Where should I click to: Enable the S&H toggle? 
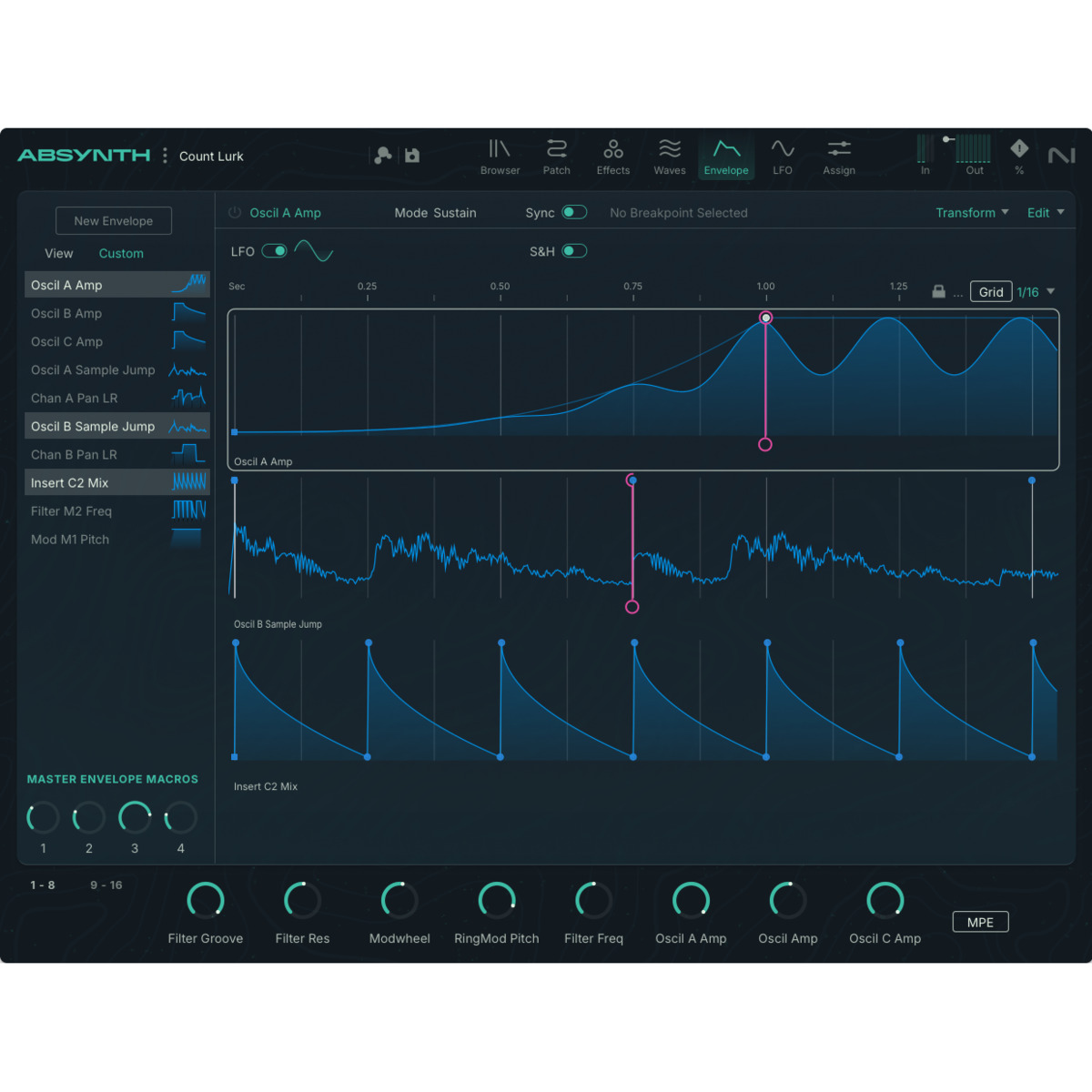573,250
